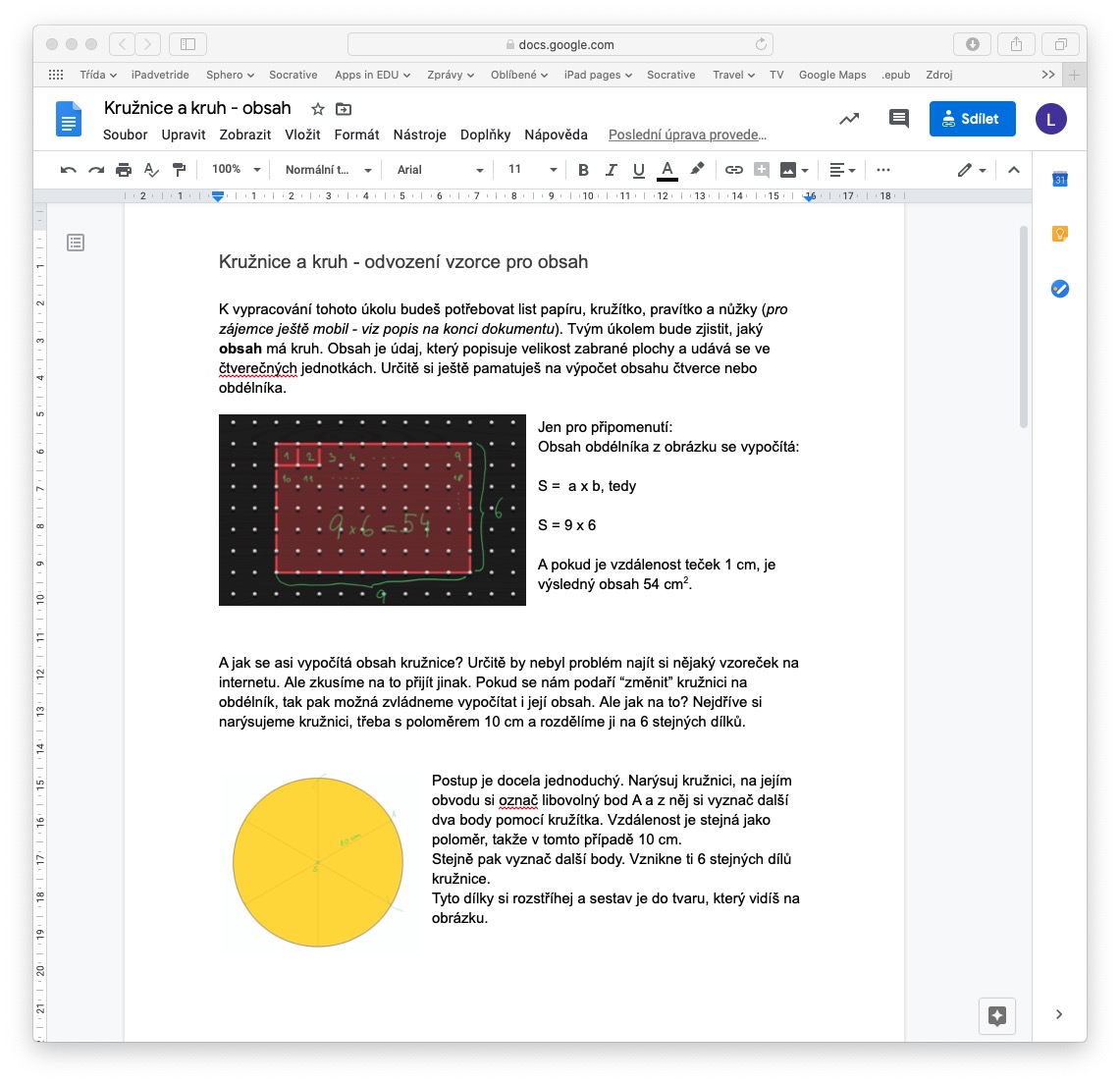Print the document with printer icon
This screenshot has height=1083, width=1120.
pyautogui.click(x=124, y=170)
